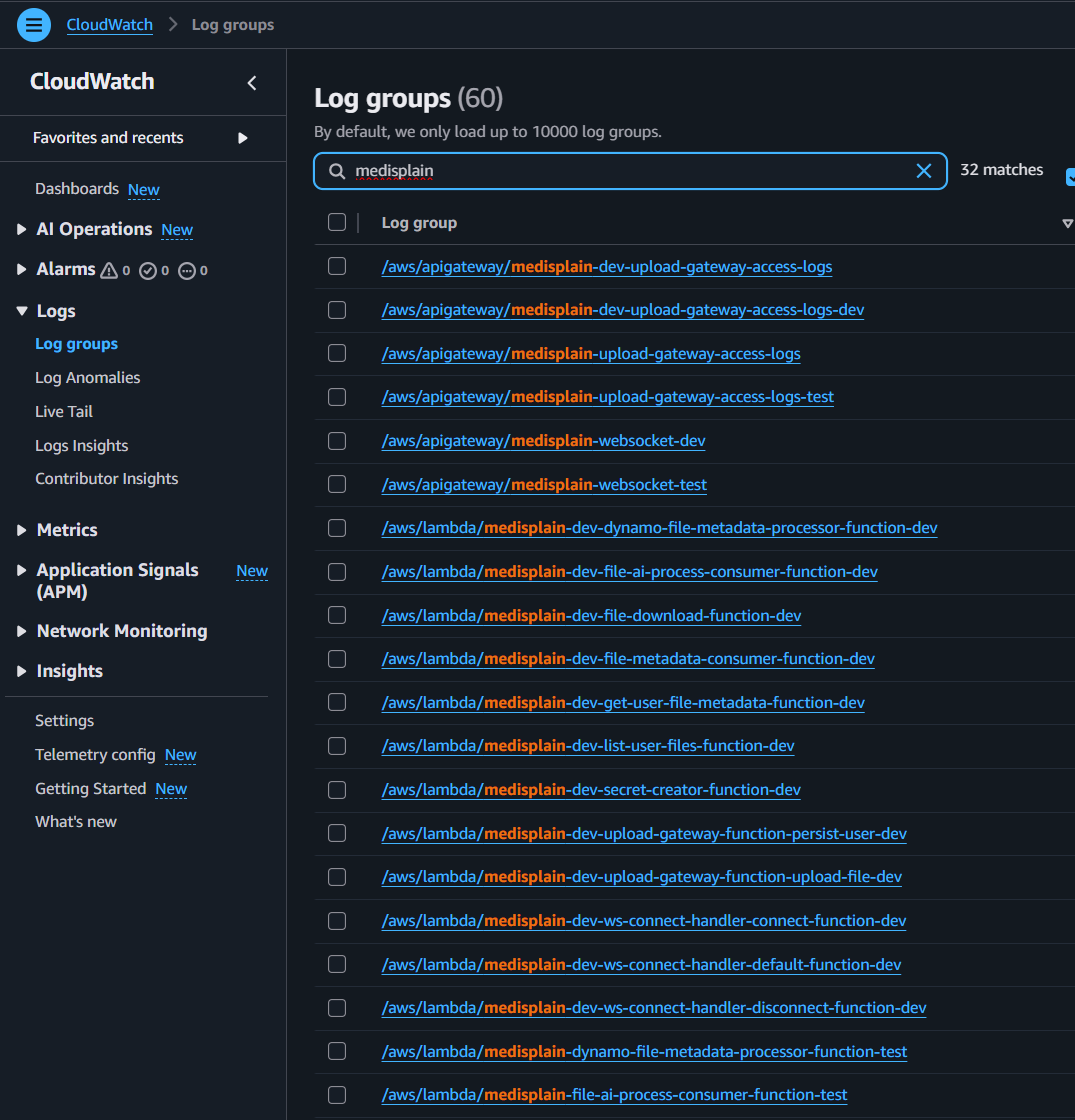Viewport: 1075px width, 1120px height.
Task: Open dev-file-metadata-consumer-function-dev log group
Action: point(628,659)
